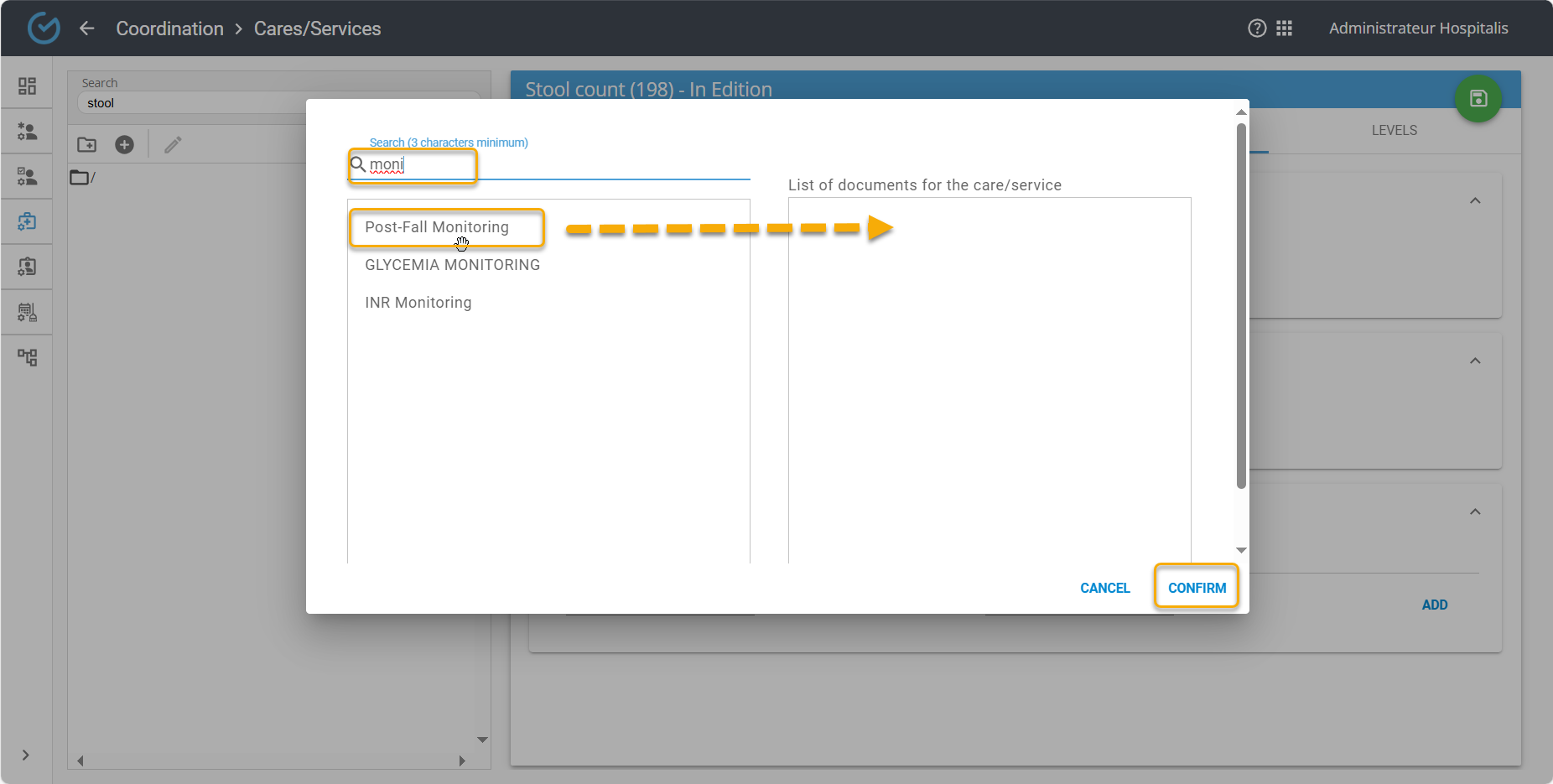Click the back arrow in header

87,29
